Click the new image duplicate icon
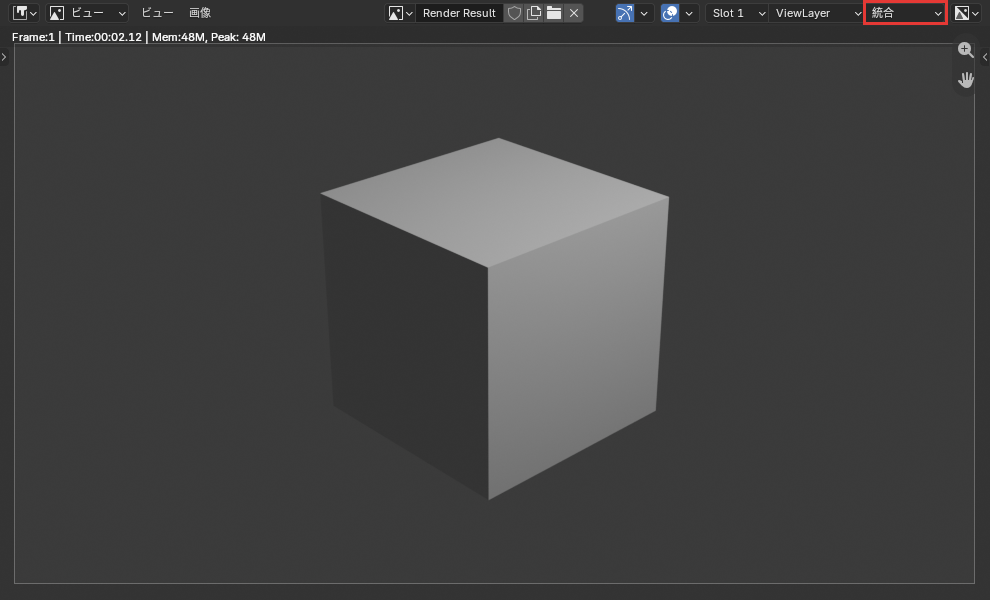 pos(534,13)
